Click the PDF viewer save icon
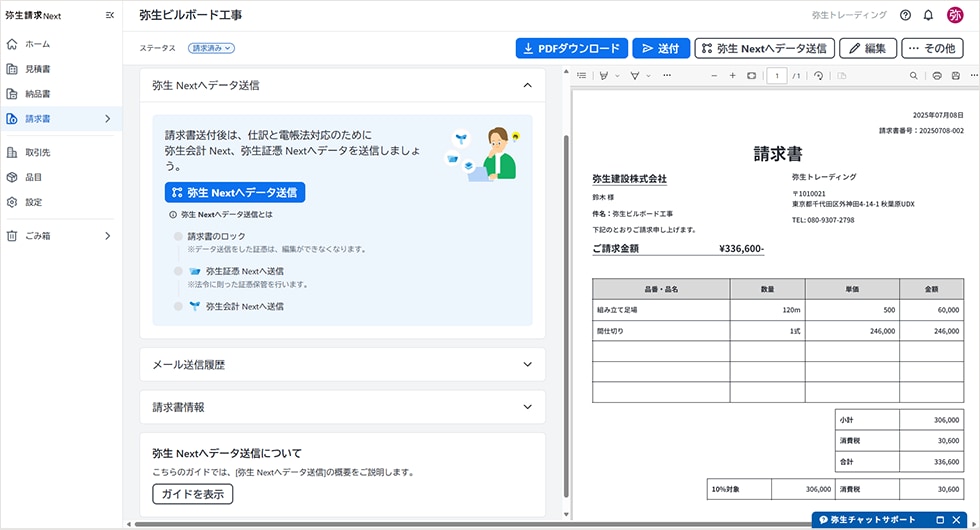The image size is (980, 530). pos(957,76)
